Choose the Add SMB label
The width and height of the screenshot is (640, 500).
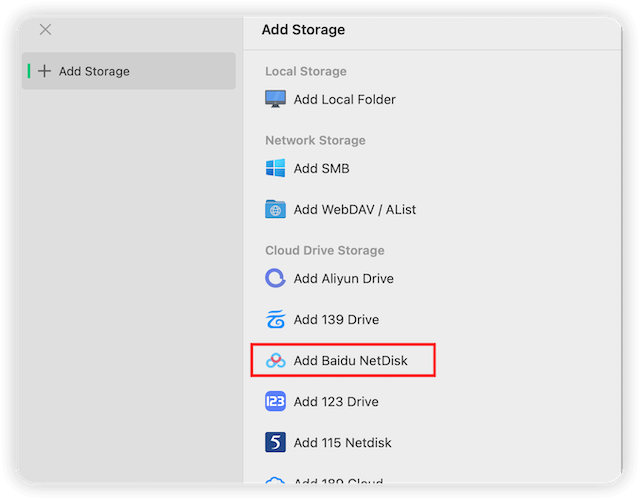(321, 168)
